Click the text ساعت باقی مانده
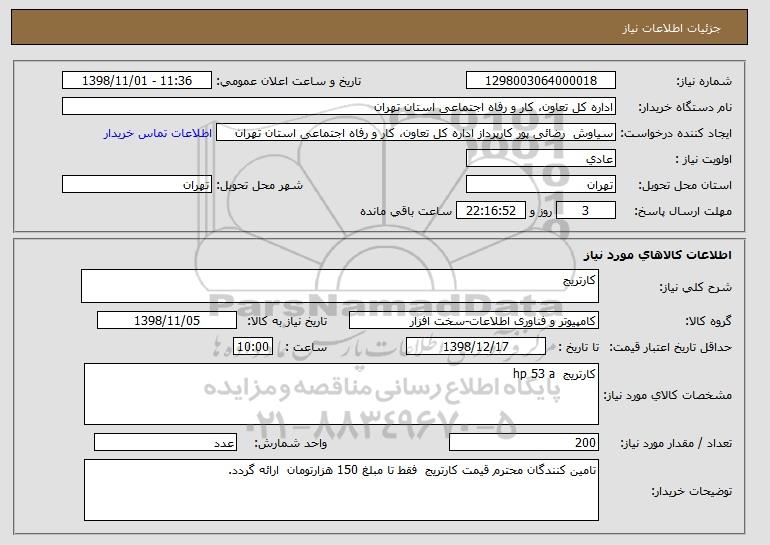The width and height of the screenshot is (770, 545). [406, 211]
